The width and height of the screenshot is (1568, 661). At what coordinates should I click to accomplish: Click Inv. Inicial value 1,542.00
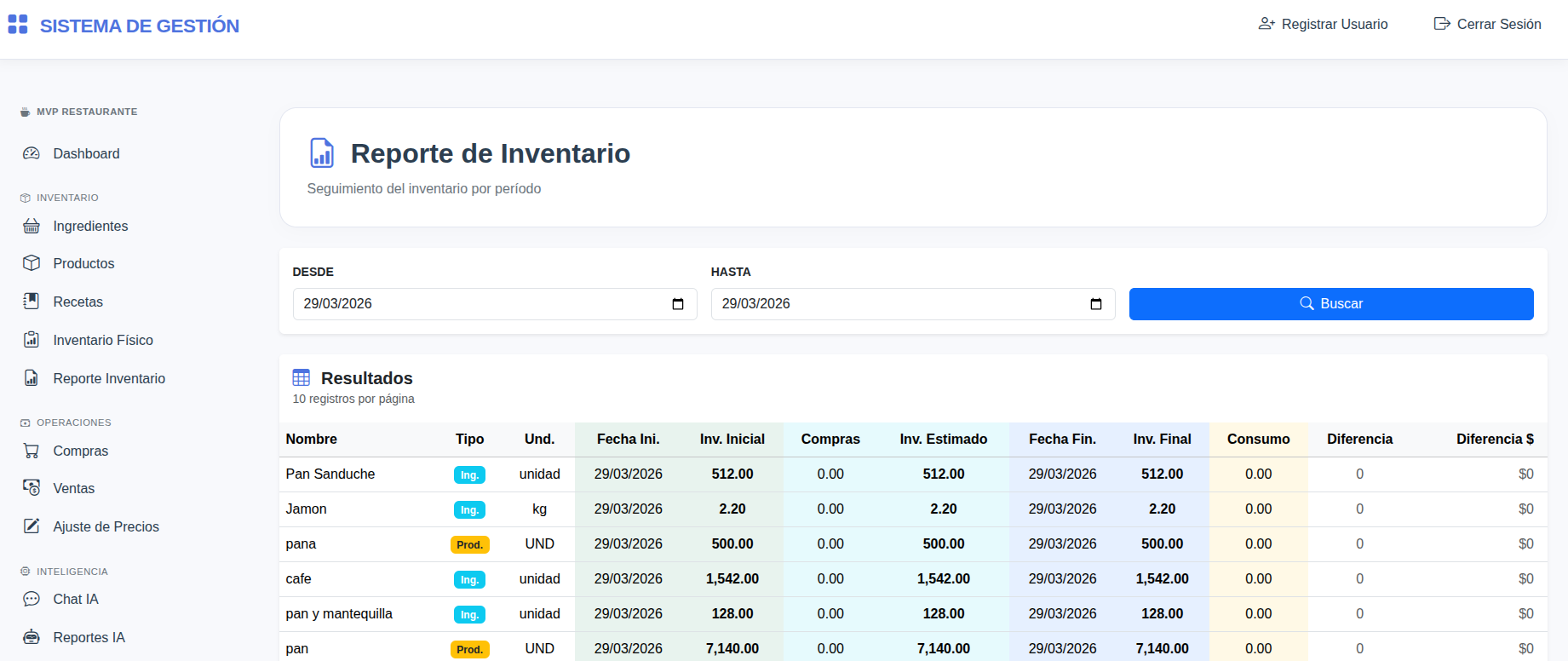(732, 578)
